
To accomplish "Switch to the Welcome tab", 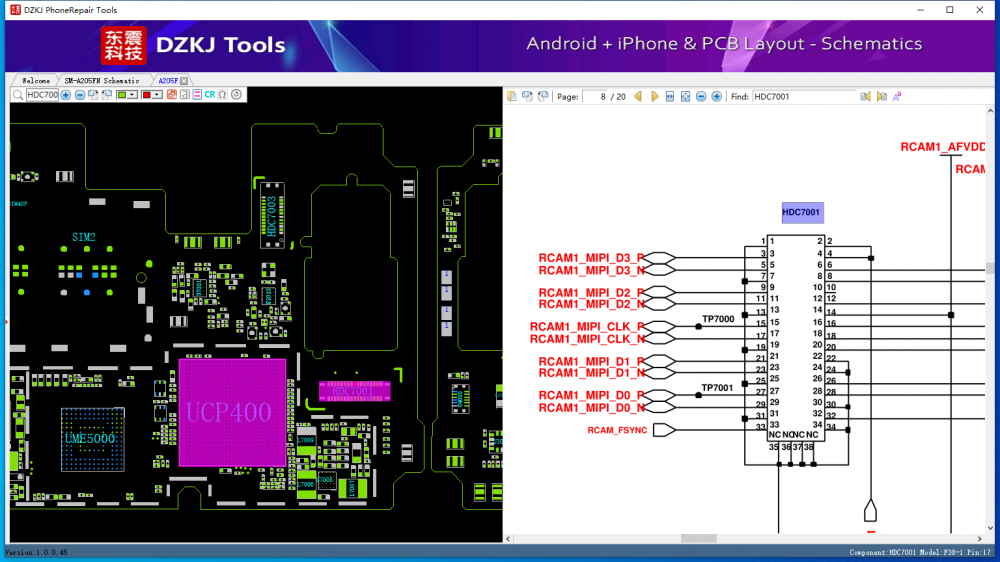I will tap(35, 80).
